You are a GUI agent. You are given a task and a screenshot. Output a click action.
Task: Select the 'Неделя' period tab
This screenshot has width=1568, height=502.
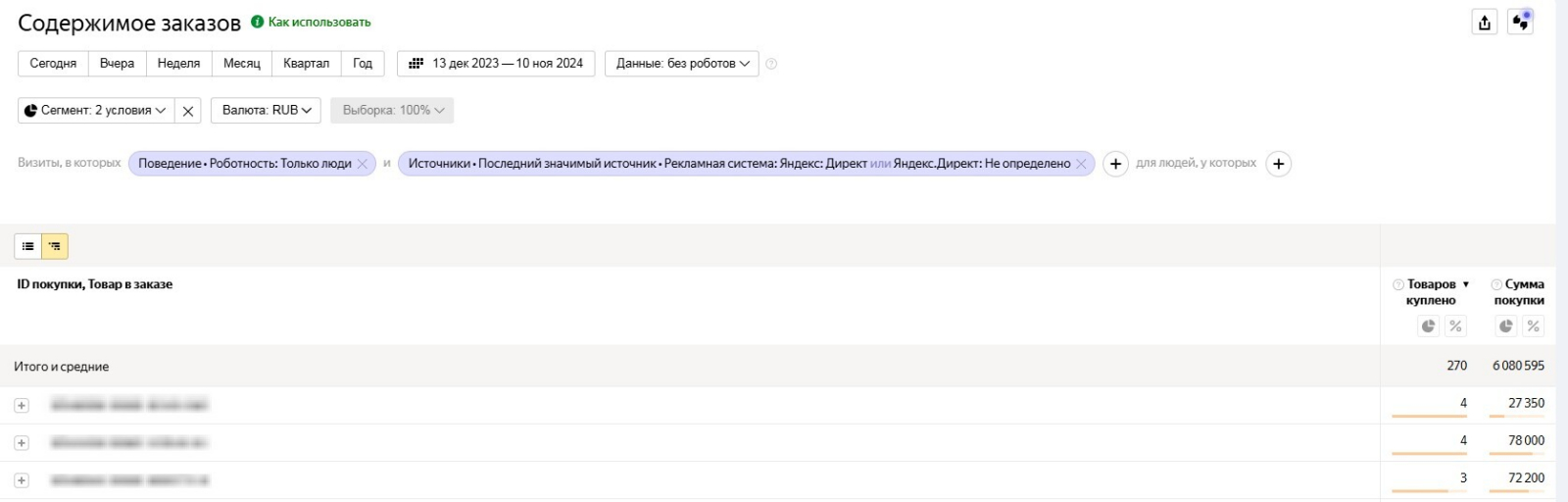pos(178,64)
